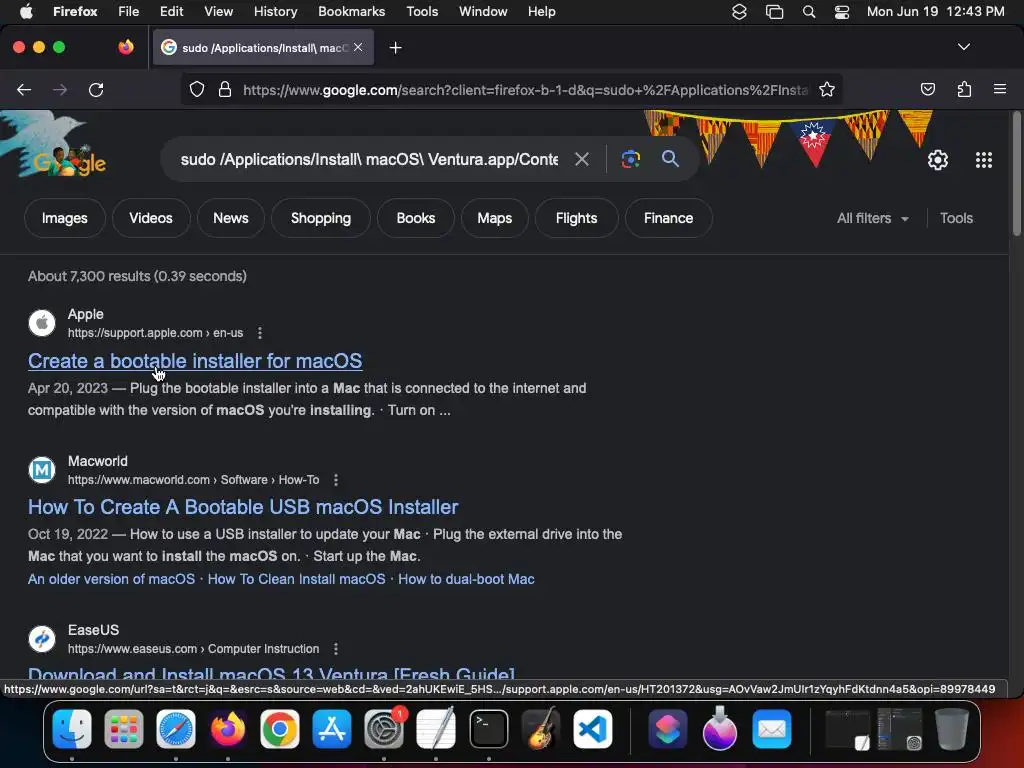The width and height of the screenshot is (1024, 768).
Task: Clear the Google search box text
Action: coord(581,159)
